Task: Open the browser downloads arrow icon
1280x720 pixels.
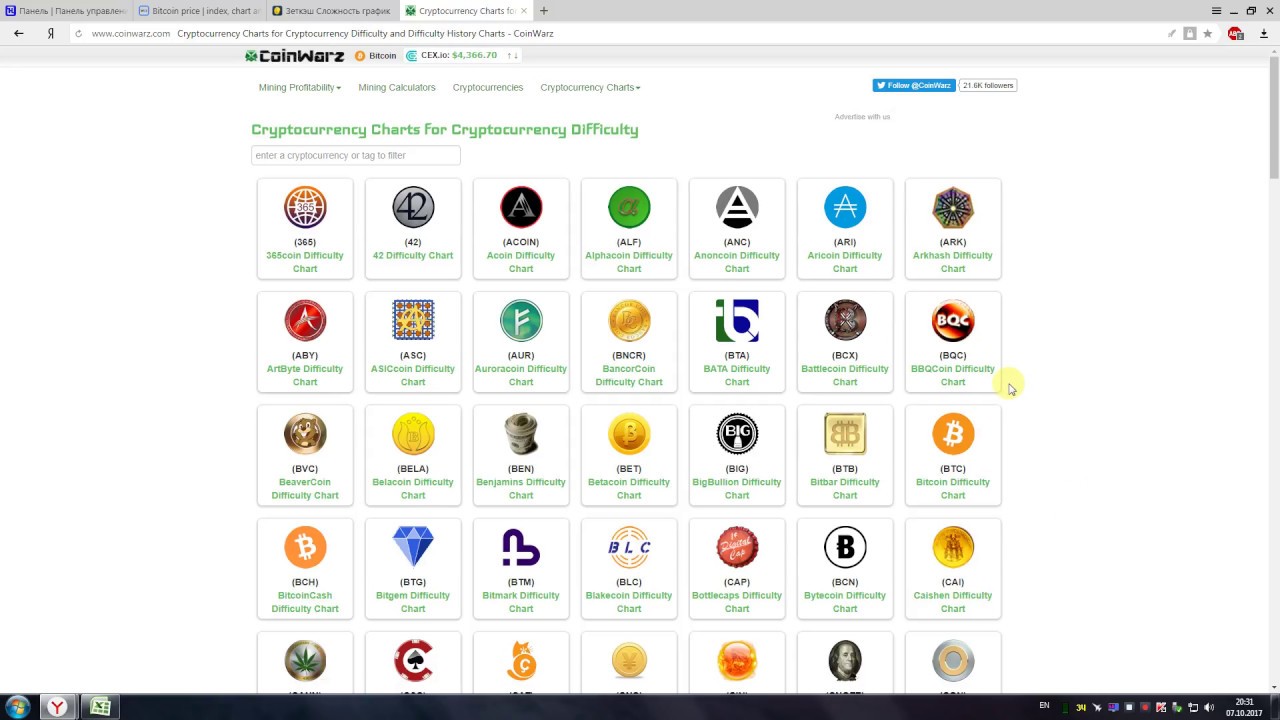Action: pos(1262,33)
